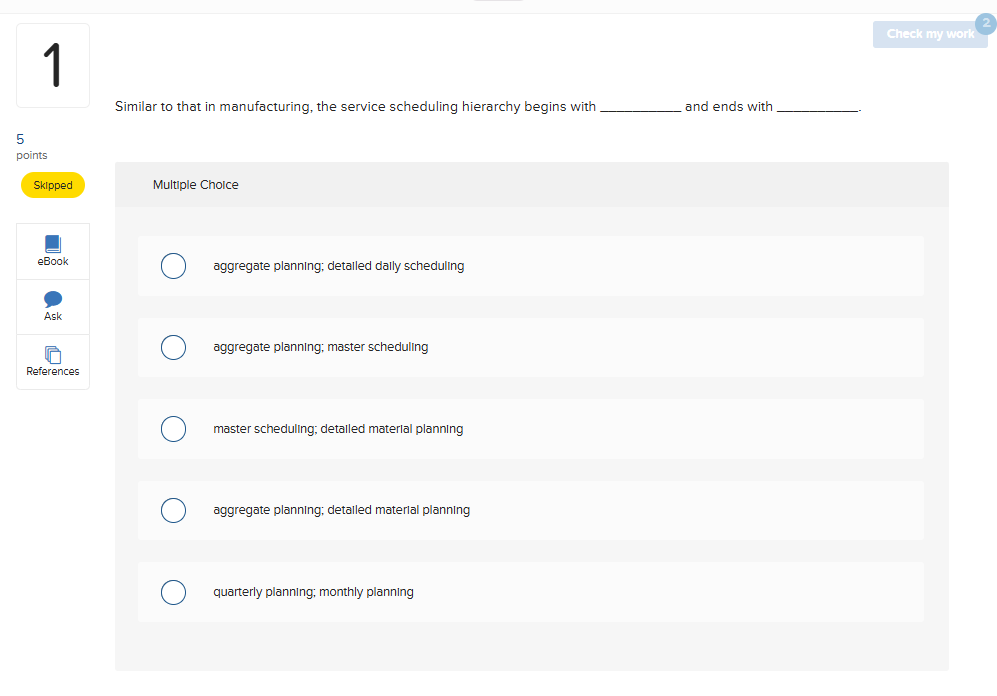The height and width of the screenshot is (696, 997).
Task: Open the References documents icon
Action: click(53, 354)
